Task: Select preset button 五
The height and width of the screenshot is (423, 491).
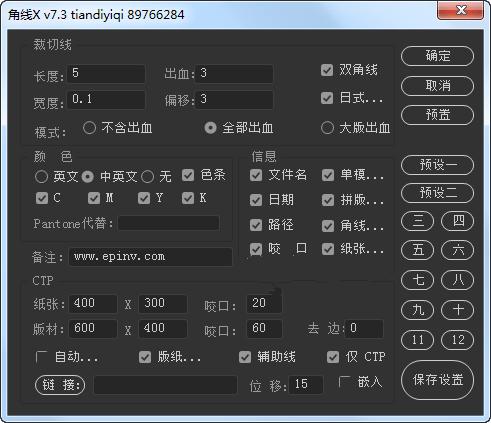Action: [x=418, y=250]
